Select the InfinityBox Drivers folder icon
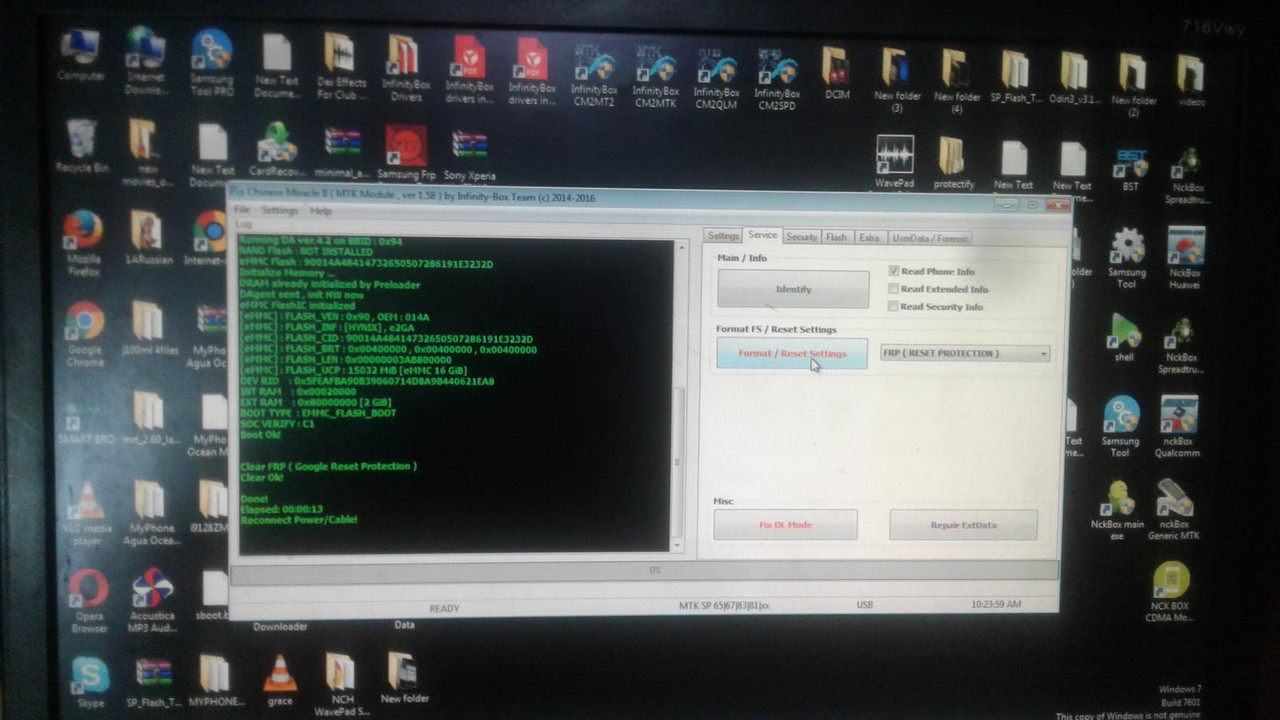 (406, 68)
